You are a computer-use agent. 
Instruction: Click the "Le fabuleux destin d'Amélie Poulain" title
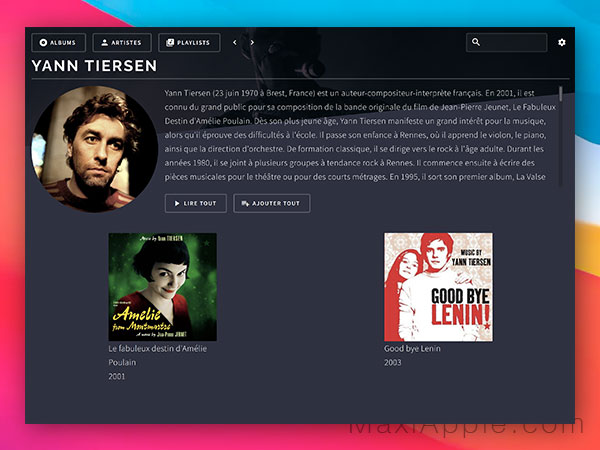pos(158,355)
